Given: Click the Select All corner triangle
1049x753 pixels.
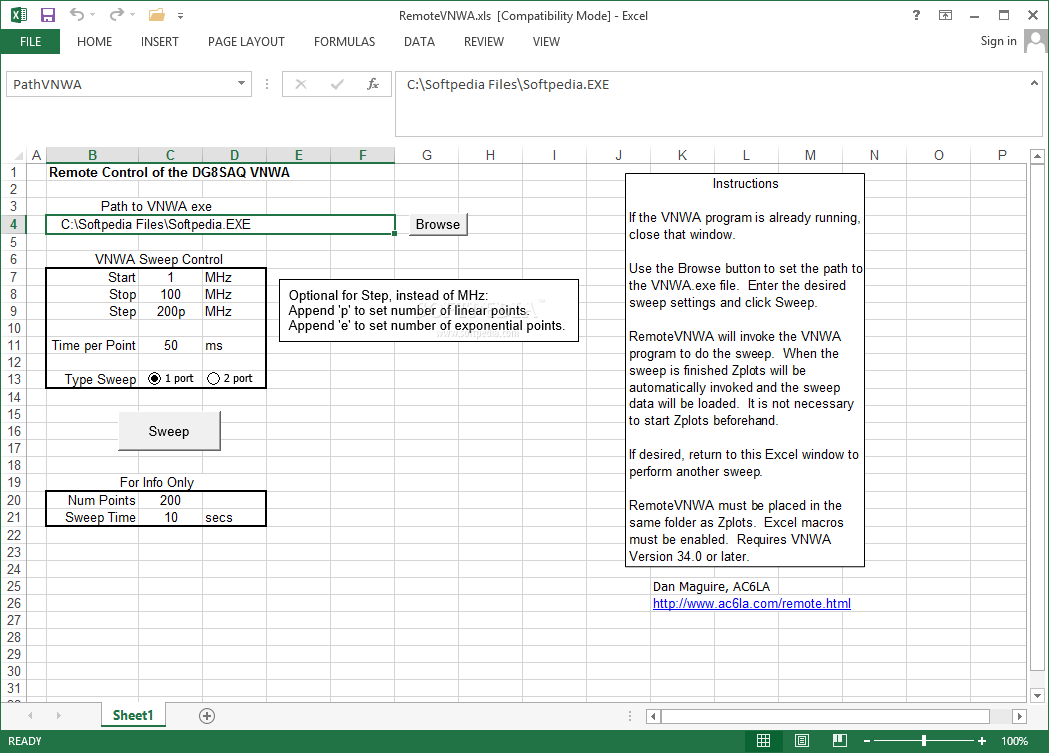Looking at the screenshot, I should tap(18, 156).
